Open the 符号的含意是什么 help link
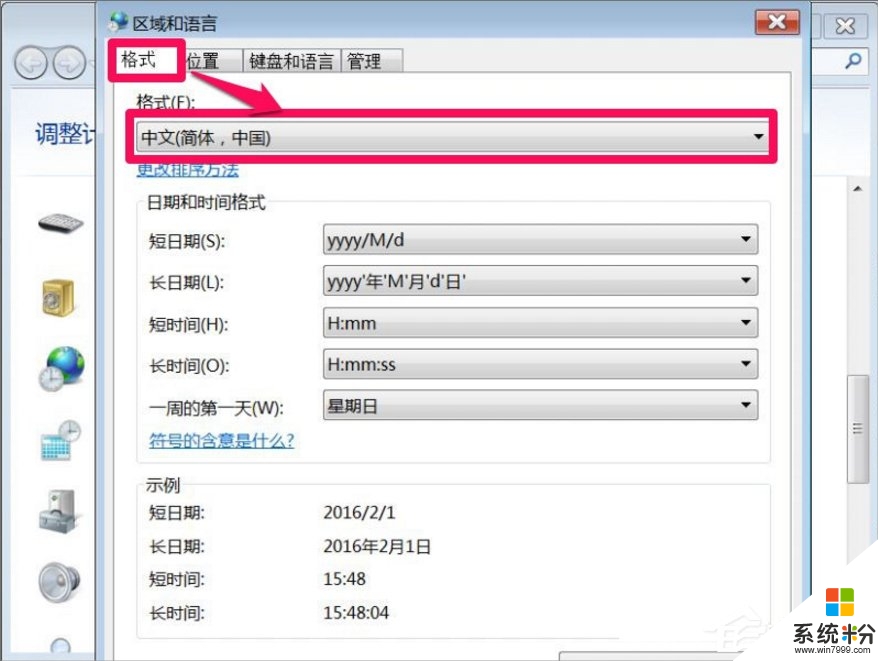 tap(221, 441)
